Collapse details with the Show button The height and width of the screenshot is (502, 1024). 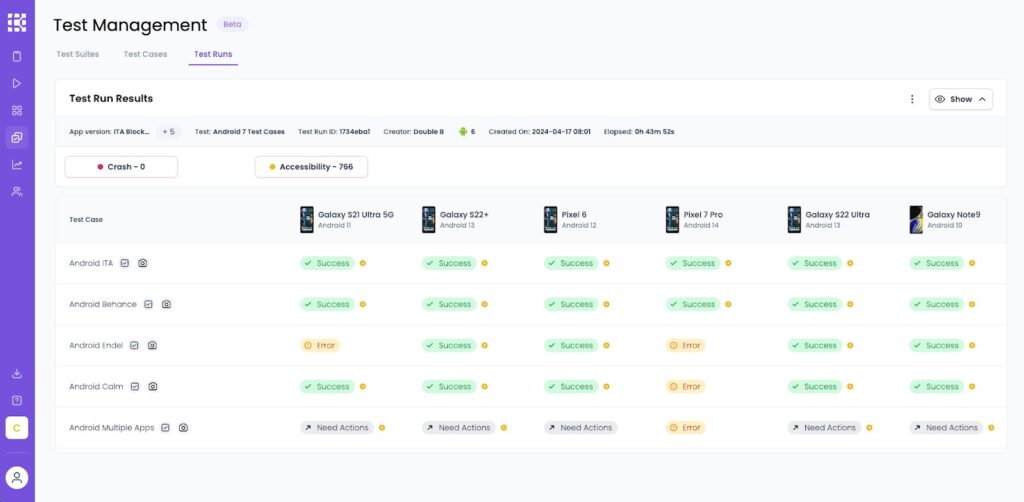[961, 99]
